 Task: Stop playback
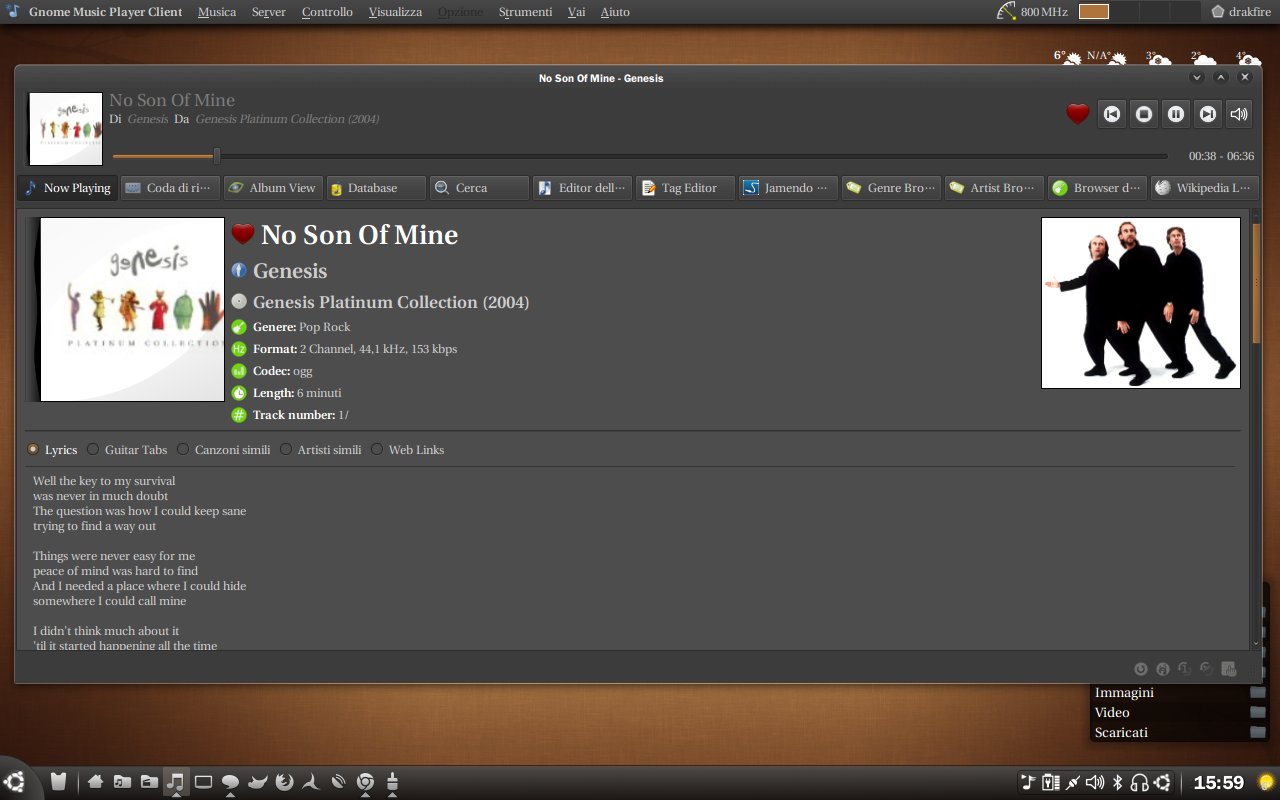[x=1143, y=114]
